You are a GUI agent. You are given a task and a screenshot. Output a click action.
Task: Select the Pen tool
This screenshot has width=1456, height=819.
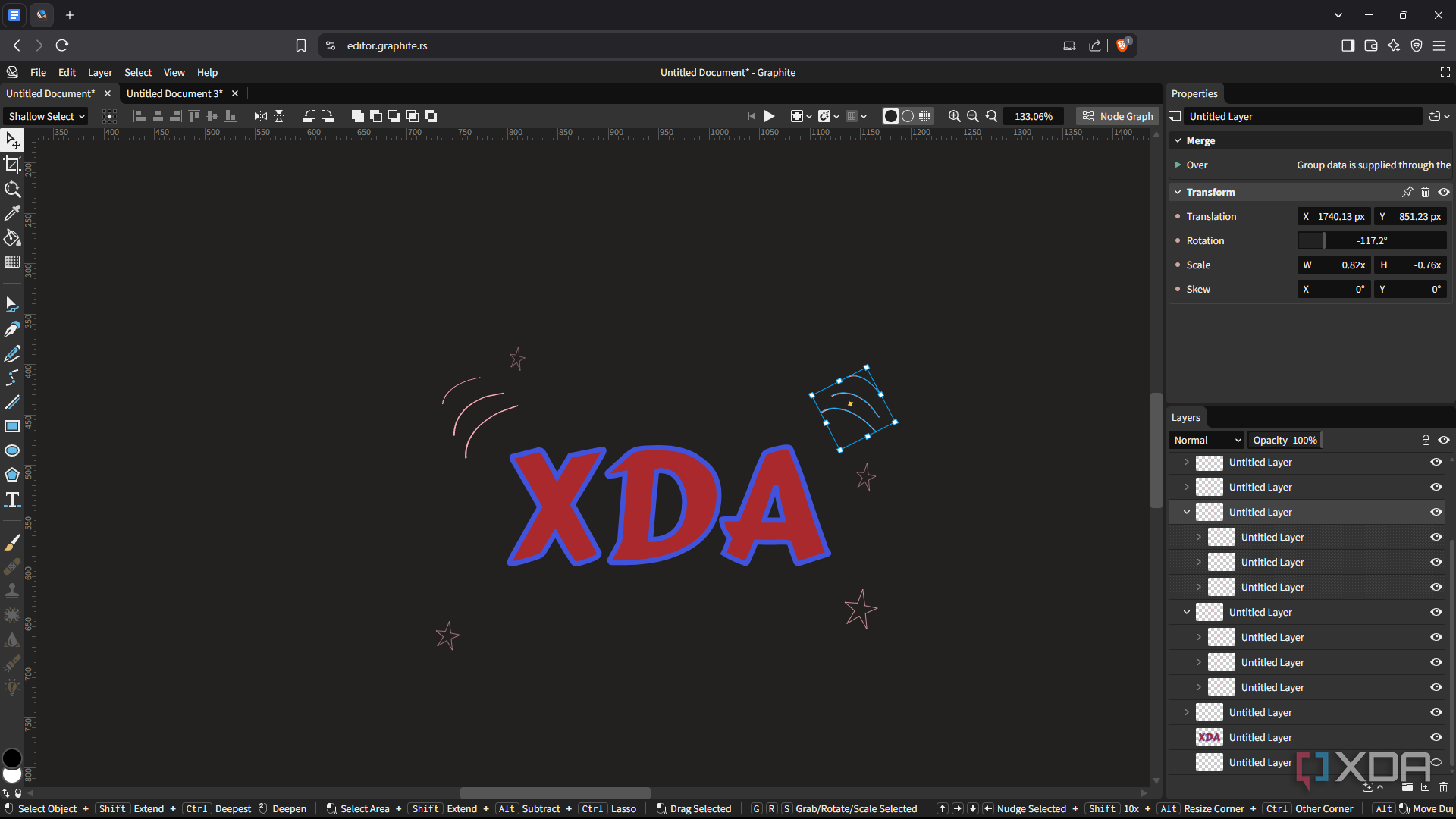[x=12, y=329]
